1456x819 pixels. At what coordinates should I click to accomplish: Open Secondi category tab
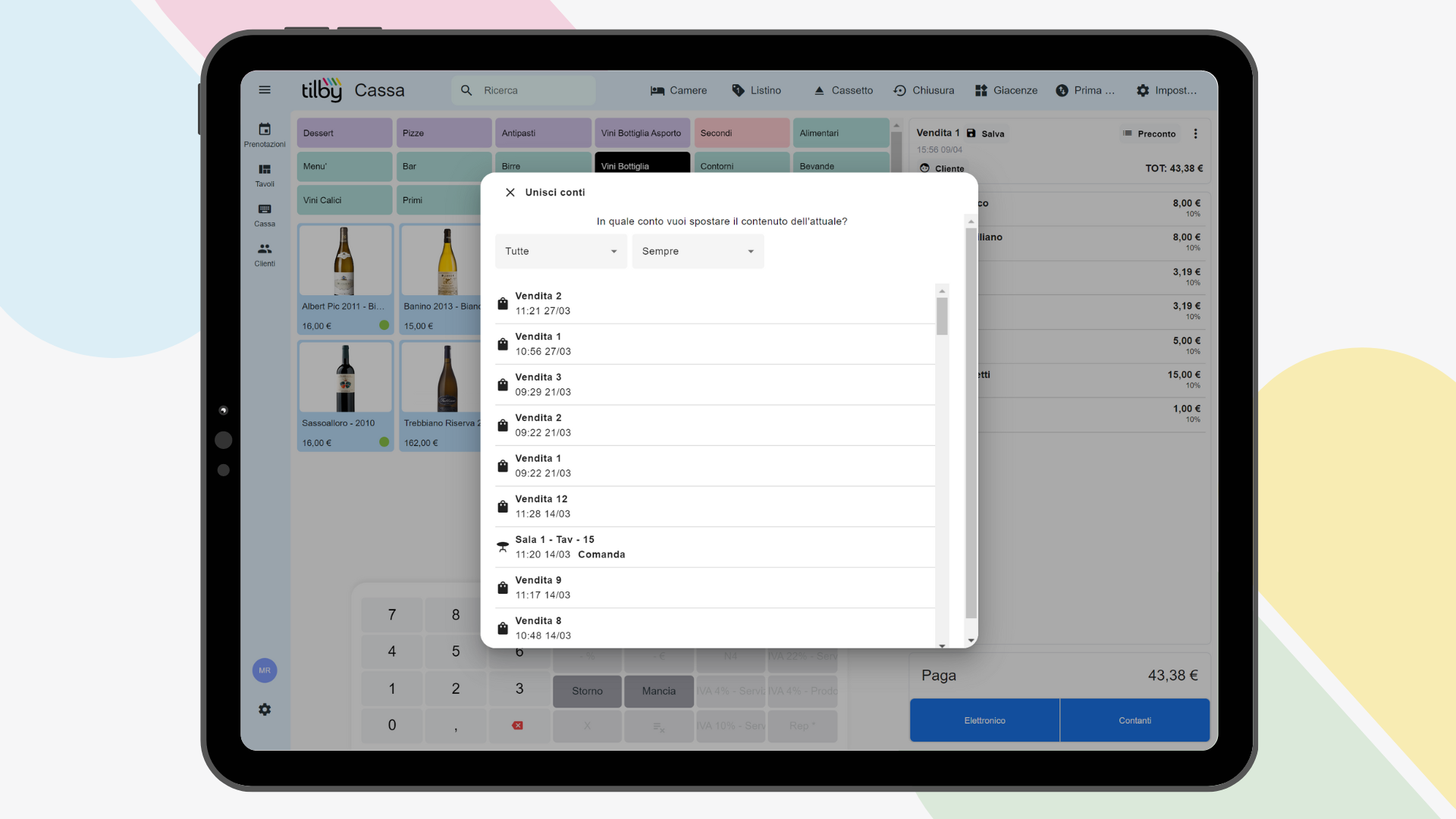click(742, 133)
